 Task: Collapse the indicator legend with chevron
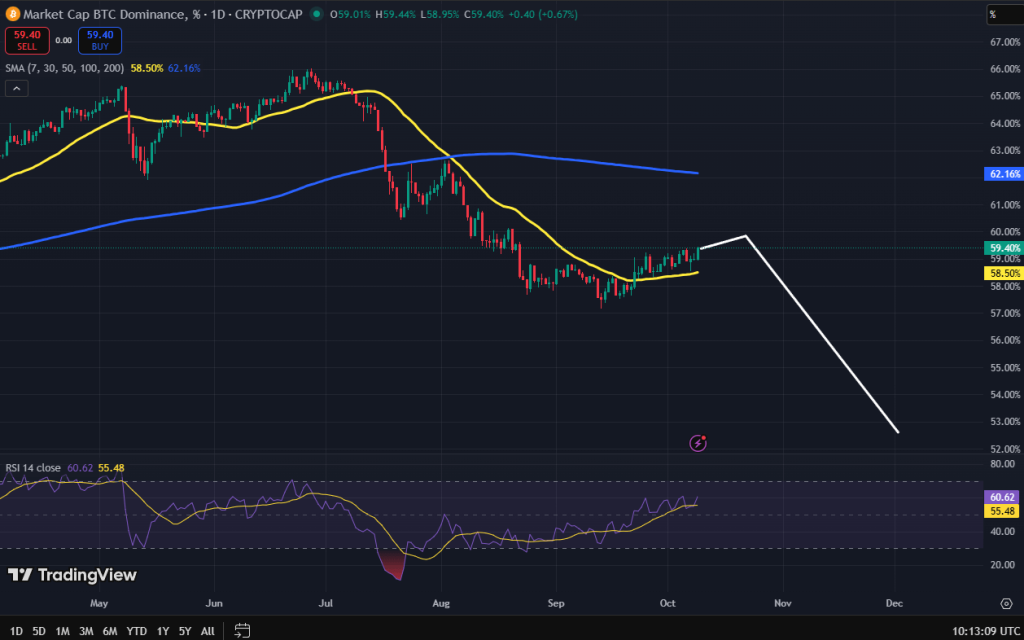coord(16,89)
